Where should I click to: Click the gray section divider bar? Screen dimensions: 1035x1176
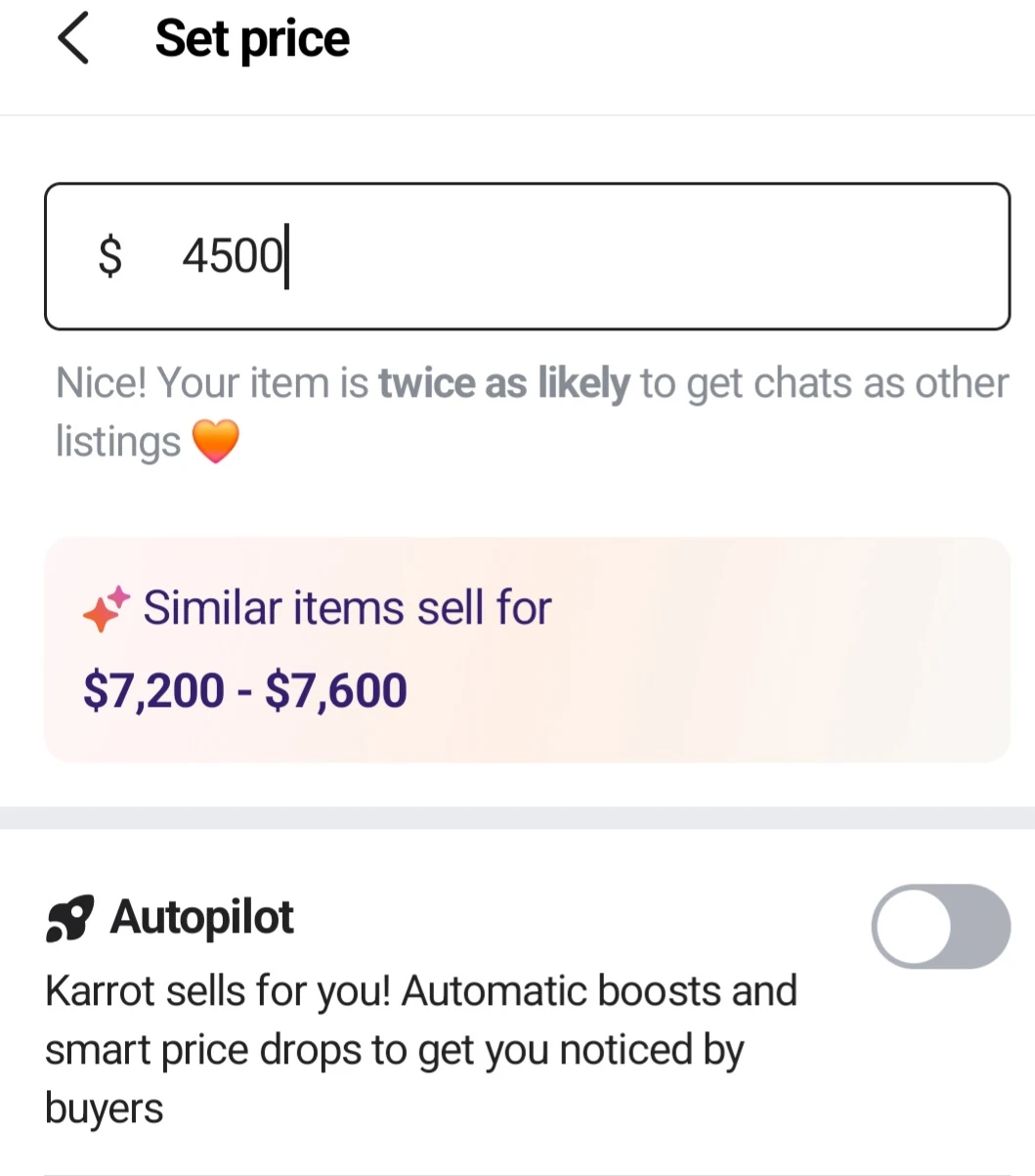pos(517,817)
